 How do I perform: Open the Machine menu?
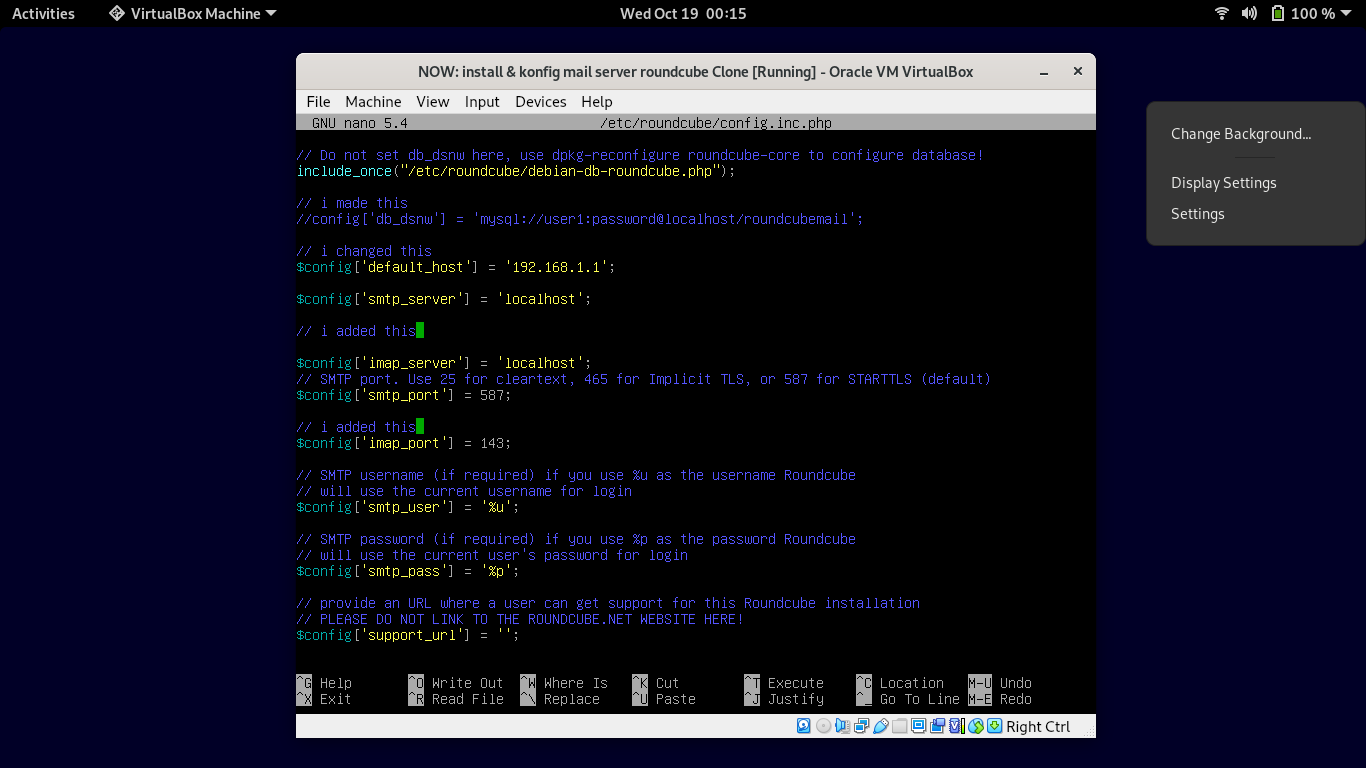(373, 102)
